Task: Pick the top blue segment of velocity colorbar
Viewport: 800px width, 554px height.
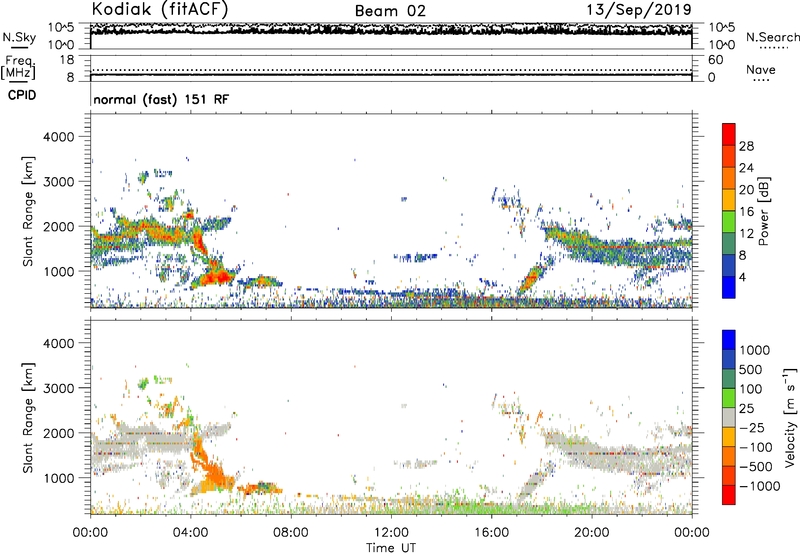Action: (x=729, y=340)
